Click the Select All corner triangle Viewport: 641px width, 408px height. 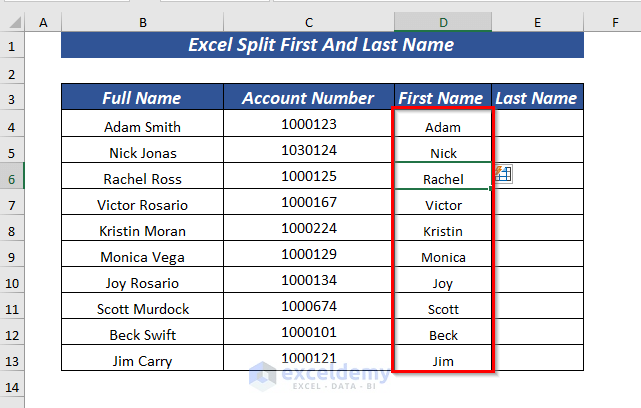(x=13, y=22)
